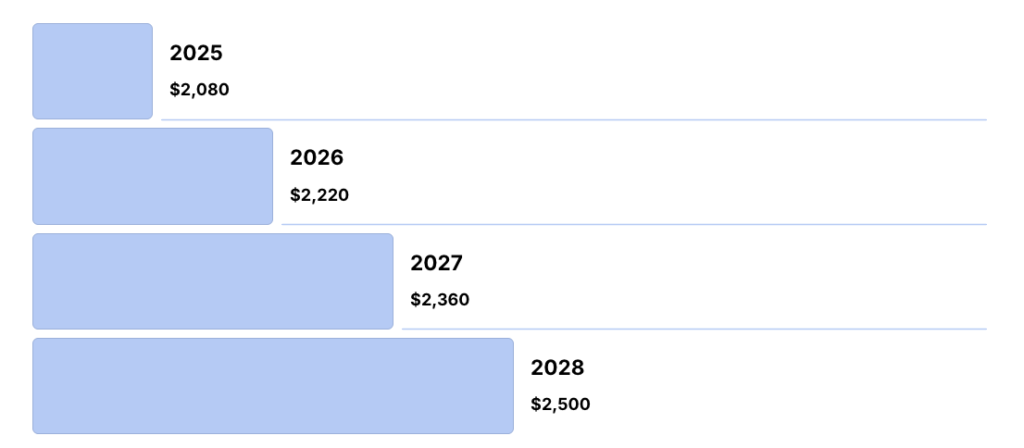Image resolution: width=1024 pixels, height=448 pixels.
Task: Click empty space right of the $2,080 value
Action: (600, 89)
